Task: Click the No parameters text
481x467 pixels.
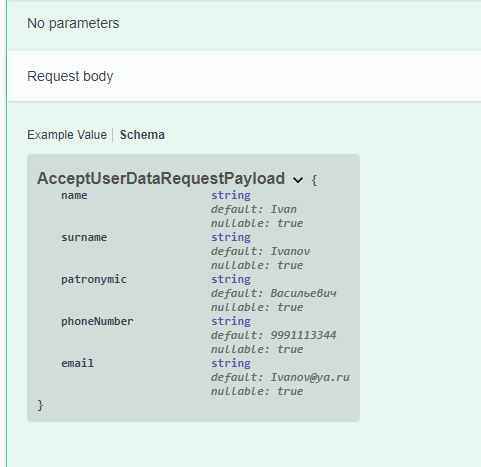Action: click(x=73, y=23)
